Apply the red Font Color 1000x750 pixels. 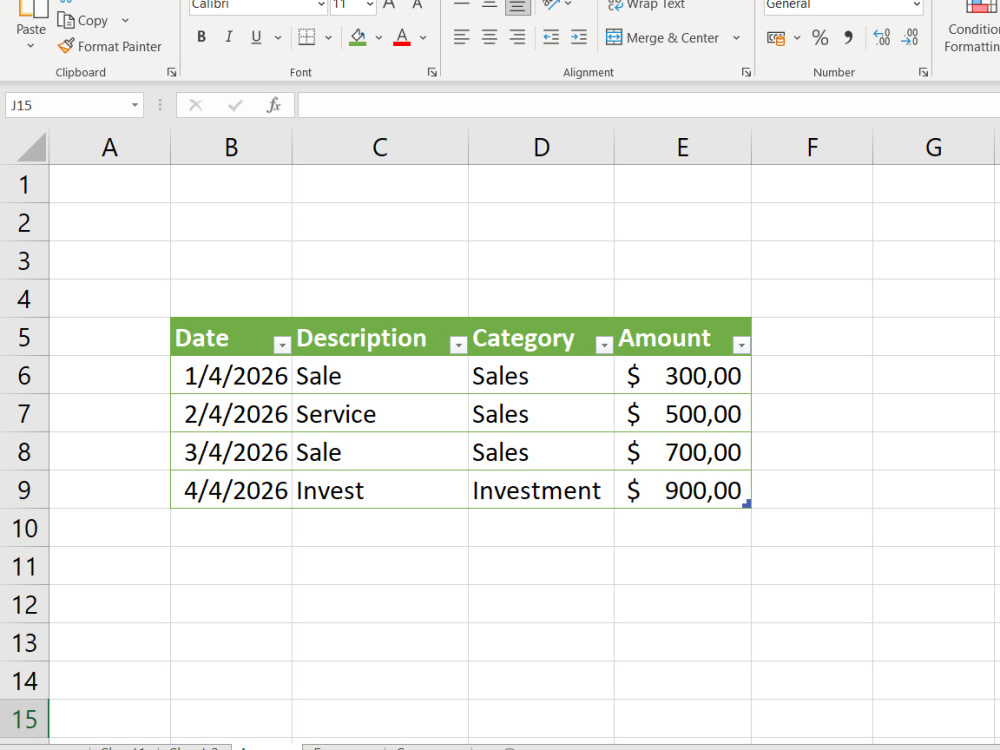coord(402,37)
